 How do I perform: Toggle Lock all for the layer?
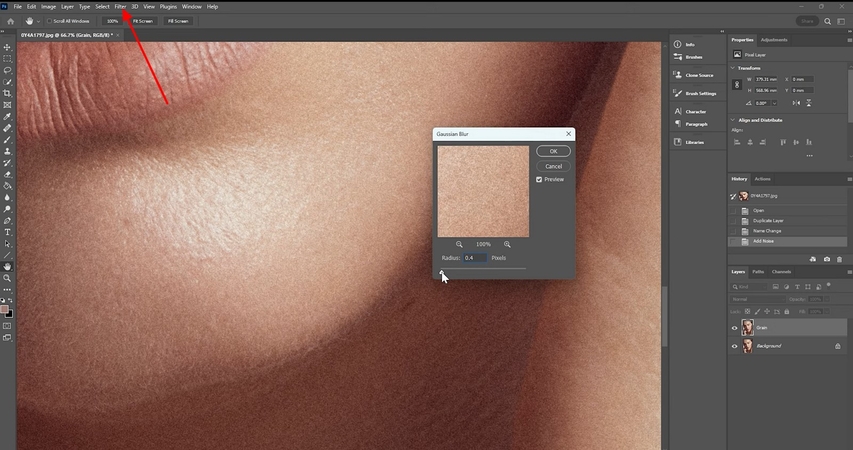[x=787, y=312]
